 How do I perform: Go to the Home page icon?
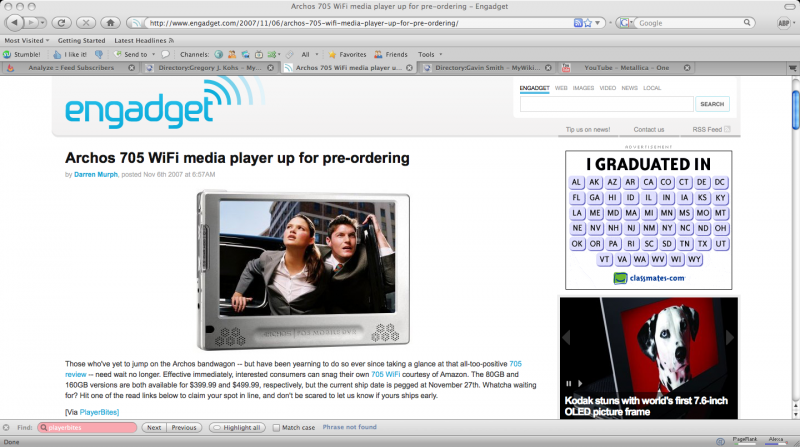coord(110,22)
